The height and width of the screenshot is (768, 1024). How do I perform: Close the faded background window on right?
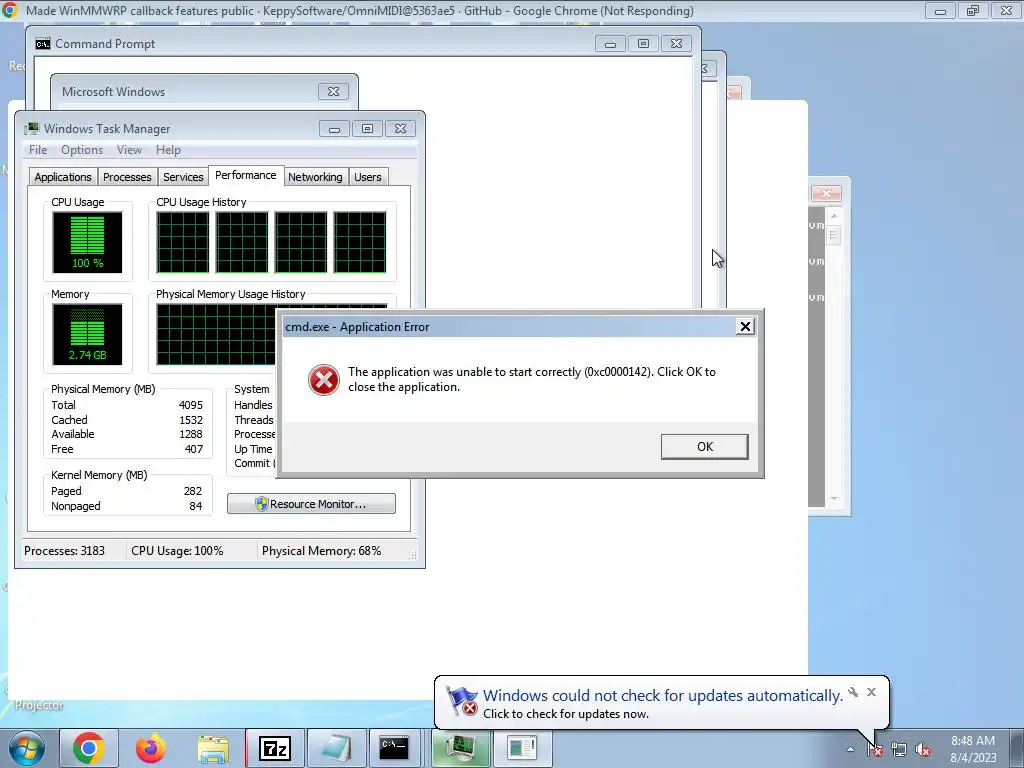coord(826,193)
